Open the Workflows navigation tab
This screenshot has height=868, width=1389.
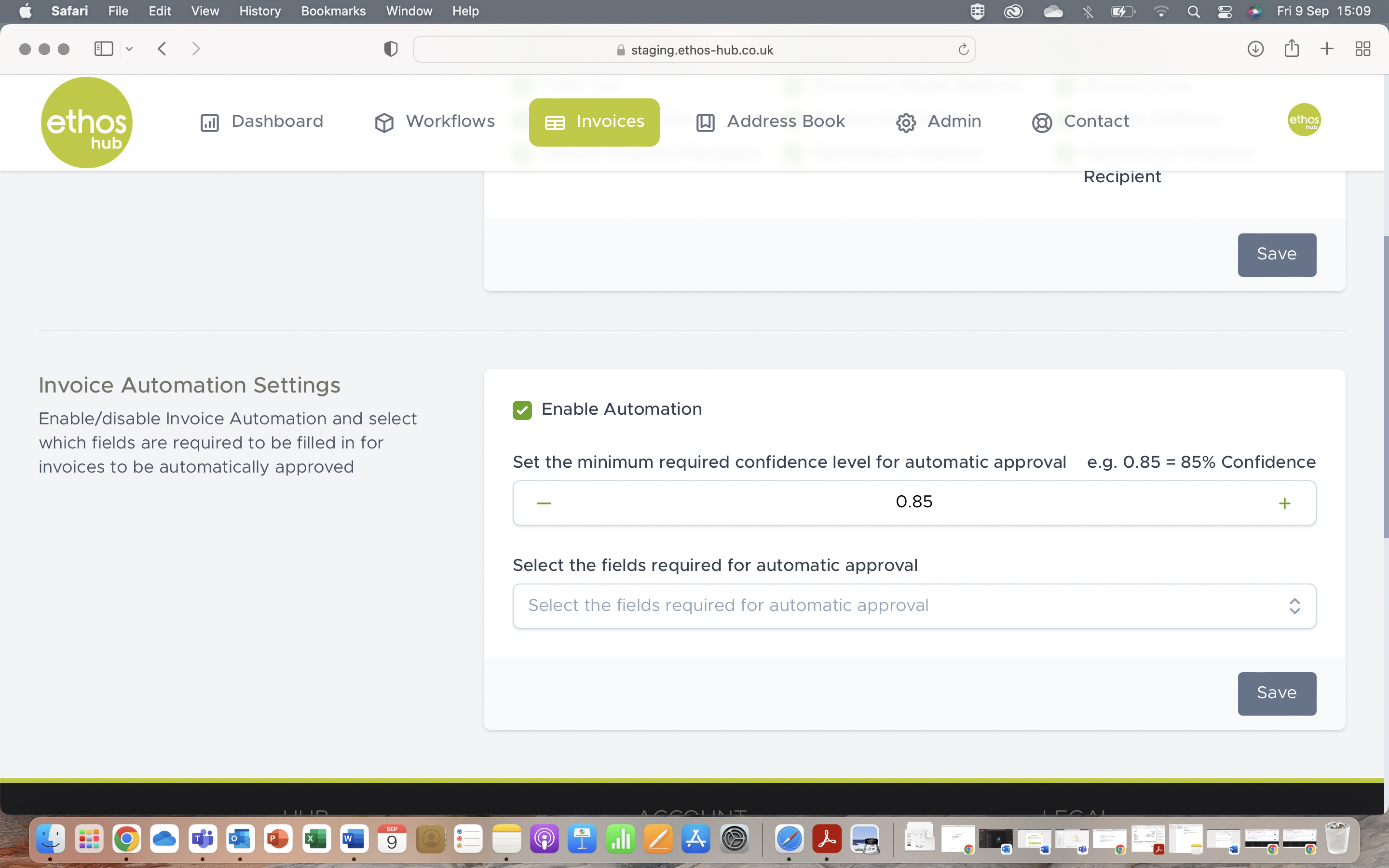click(x=435, y=122)
